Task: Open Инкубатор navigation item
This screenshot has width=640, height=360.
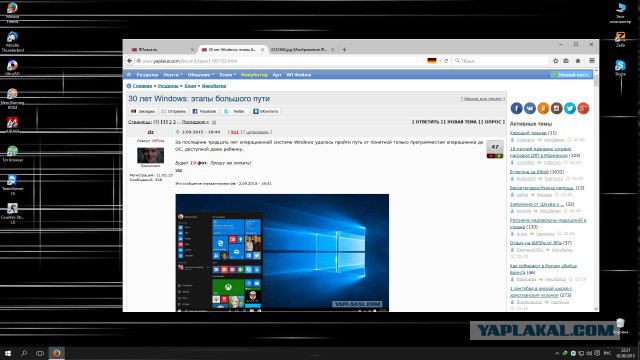Action: click(x=254, y=75)
